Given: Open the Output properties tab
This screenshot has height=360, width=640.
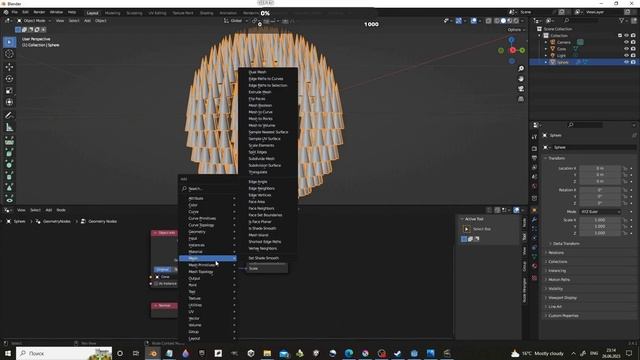Looking at the screenshot, I should click(x=534, y=158).
